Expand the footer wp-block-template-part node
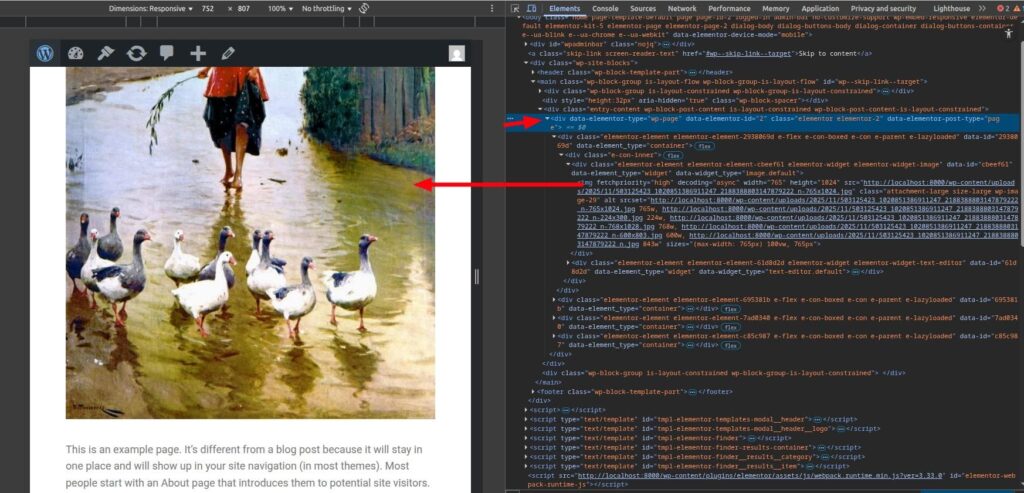Screen dimensions: 1024x493 pyautogui.click(x=533, y=392)
